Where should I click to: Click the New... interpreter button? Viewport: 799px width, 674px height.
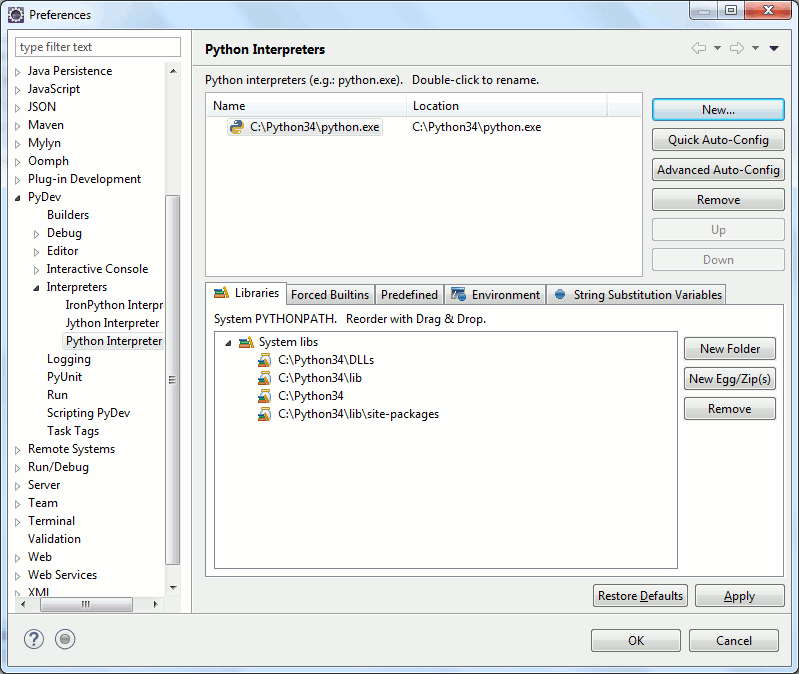tap(718, 110)
